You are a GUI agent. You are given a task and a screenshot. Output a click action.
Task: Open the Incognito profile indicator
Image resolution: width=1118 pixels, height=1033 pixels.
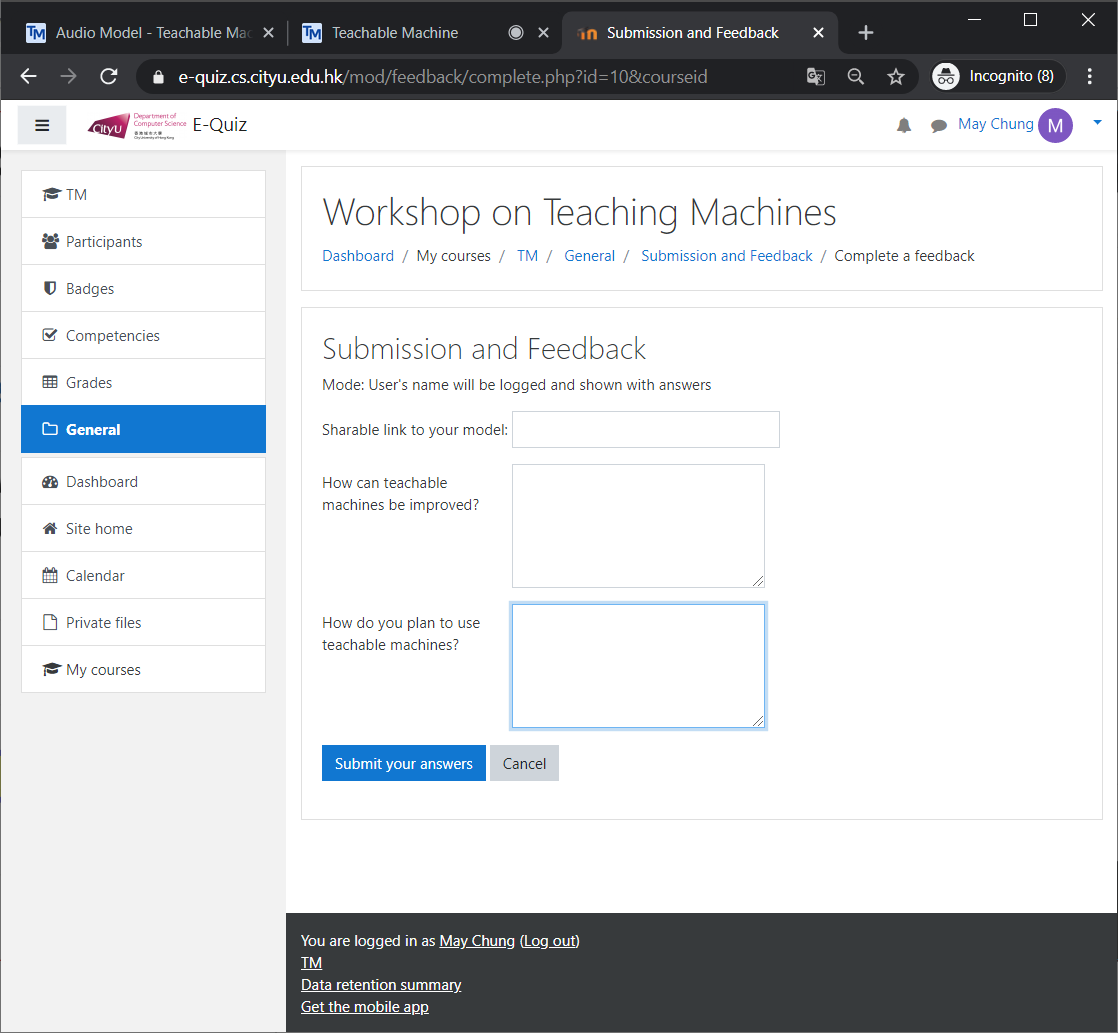tap(998, 76)
